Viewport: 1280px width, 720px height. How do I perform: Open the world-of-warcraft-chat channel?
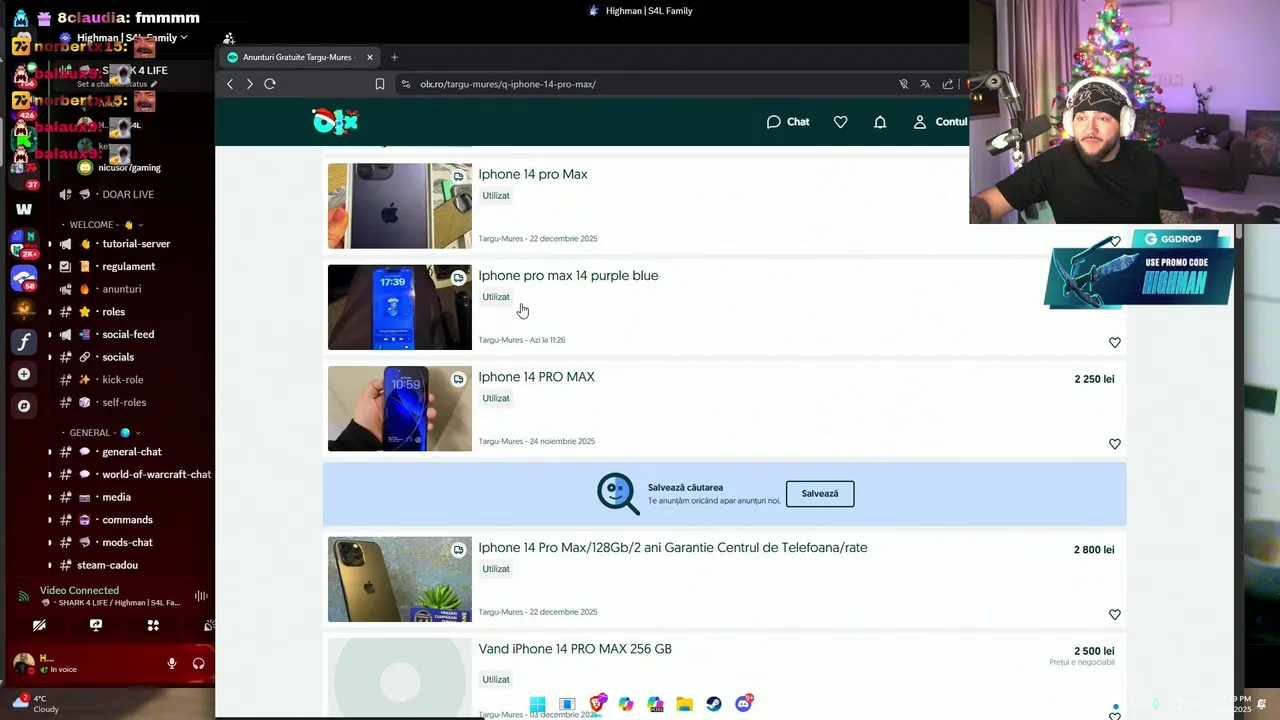(x=156, y=475)
